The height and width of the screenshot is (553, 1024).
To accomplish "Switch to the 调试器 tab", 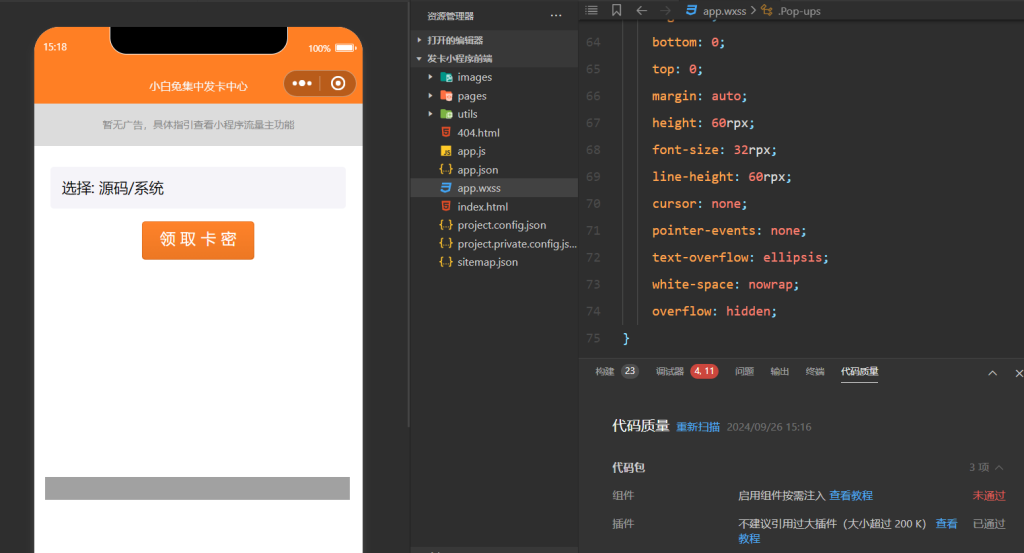I will pos(669,371).
